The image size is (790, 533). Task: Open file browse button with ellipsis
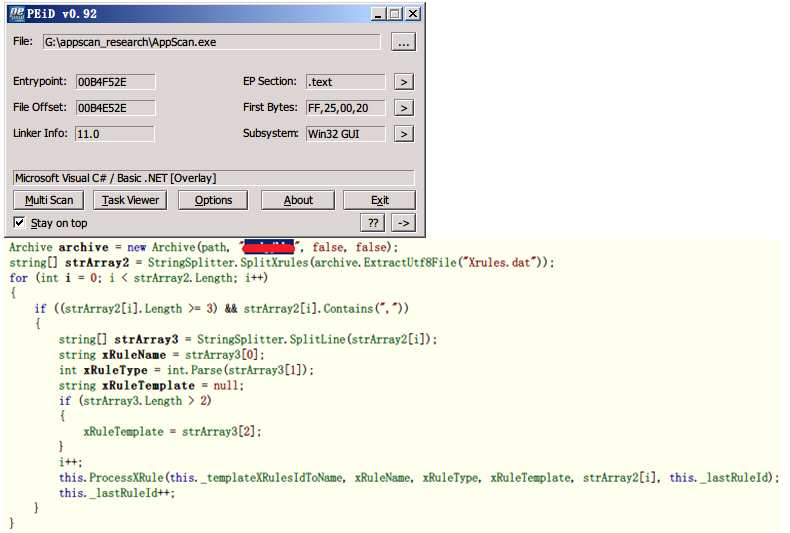click(x=403, y=42)
